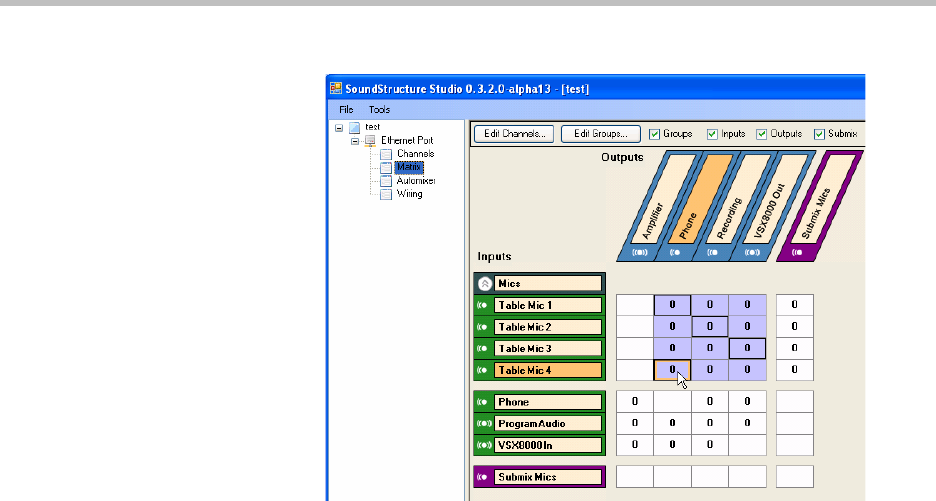This screenshot has width=936, height=501.
Task: Uncheck the Outputs checkbox
Action: tap(762, 134)
